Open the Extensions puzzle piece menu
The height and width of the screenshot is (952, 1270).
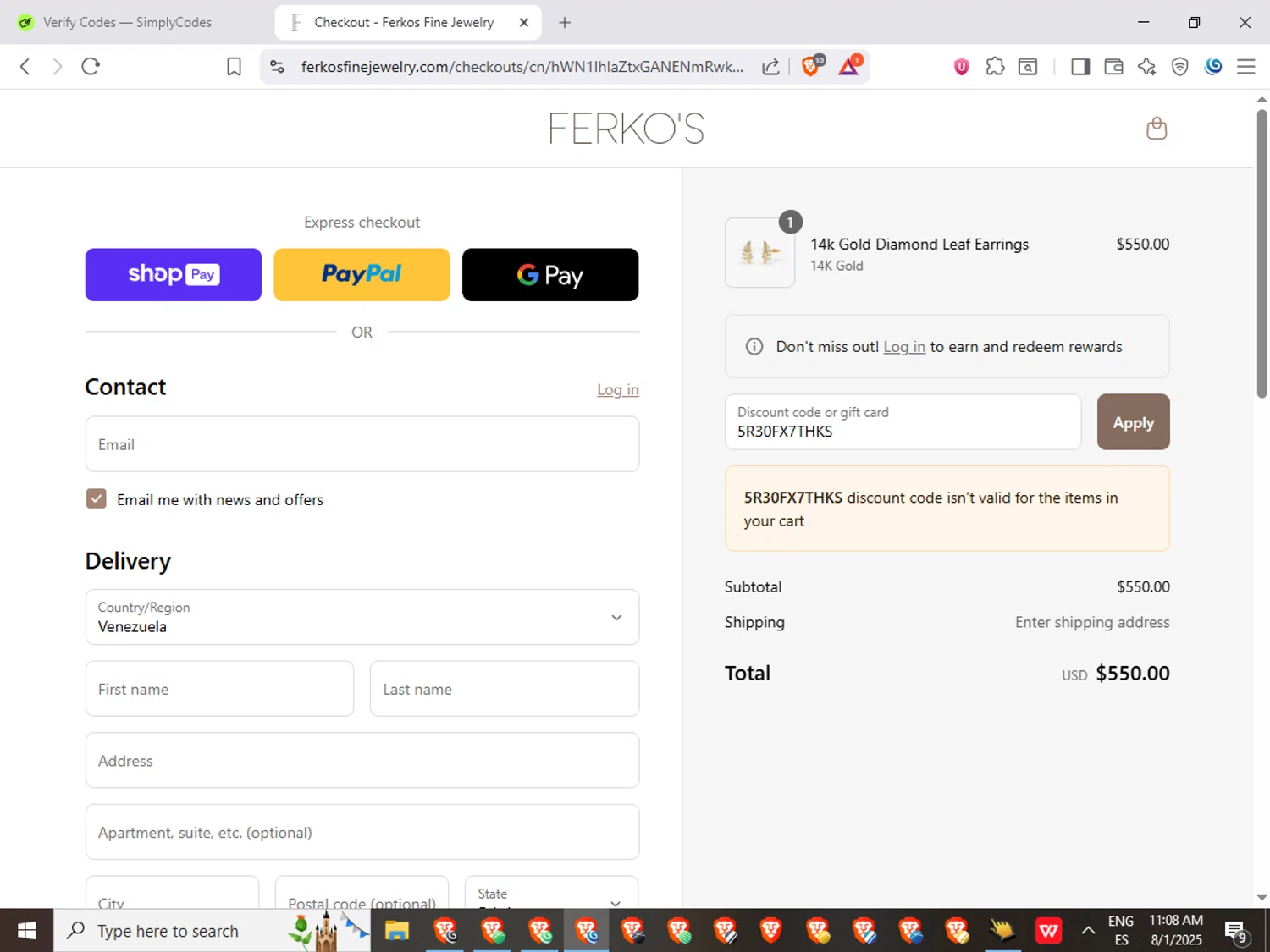coord(995,67)
